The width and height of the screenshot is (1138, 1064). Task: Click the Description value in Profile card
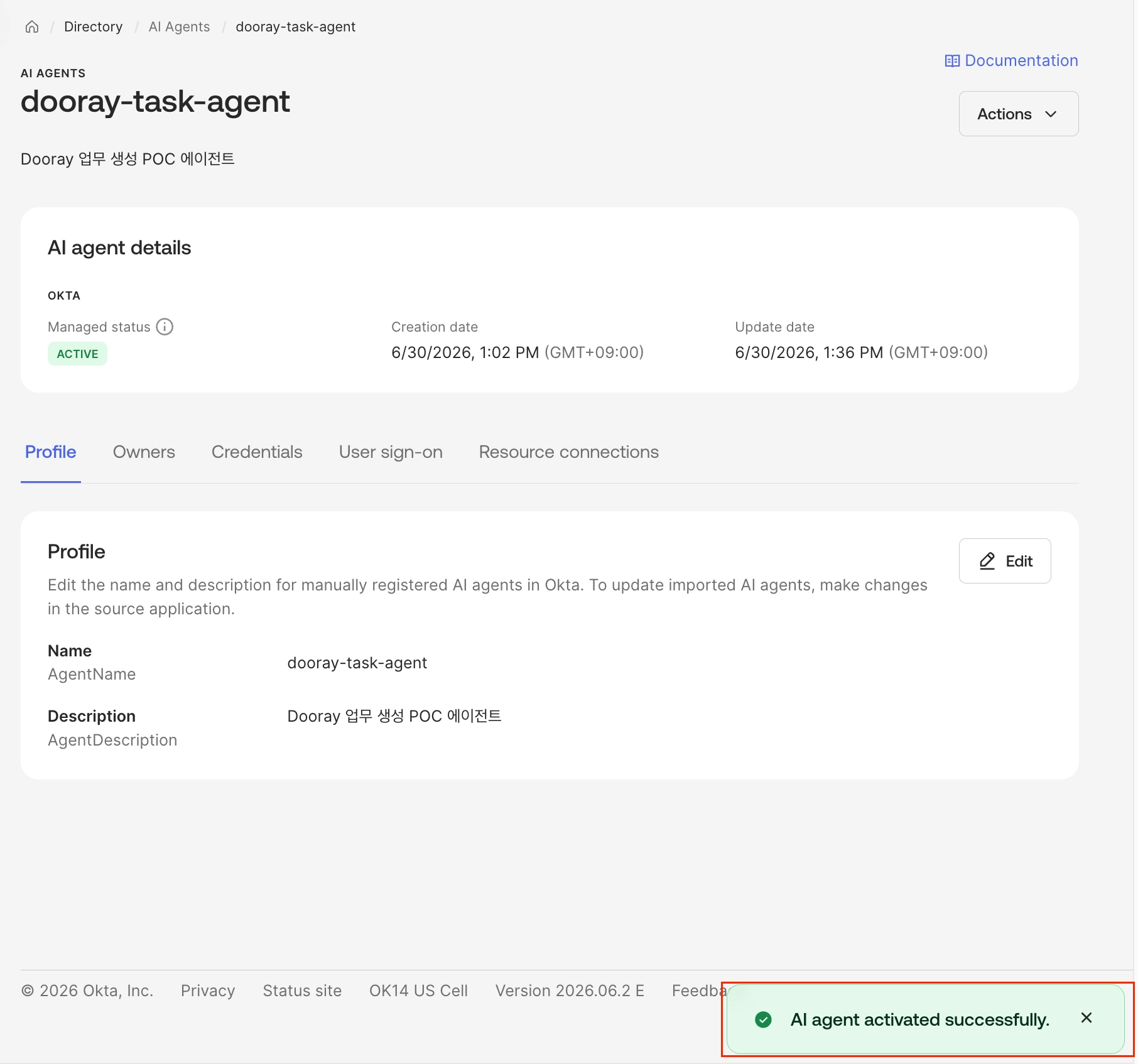pos(394,716)
